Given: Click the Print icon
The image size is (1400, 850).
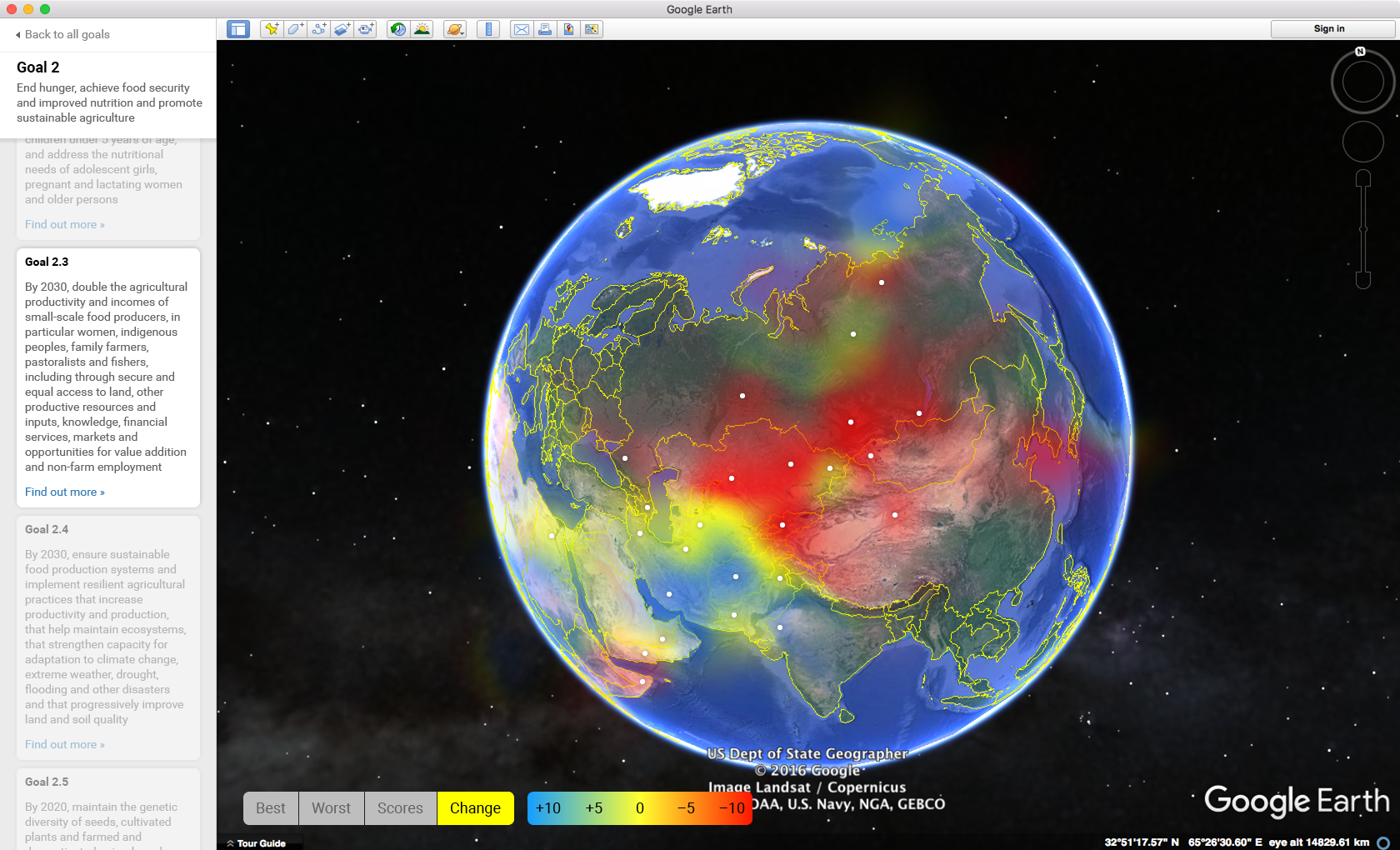Looking at the screenshot, I should click(x=545, y=29).
